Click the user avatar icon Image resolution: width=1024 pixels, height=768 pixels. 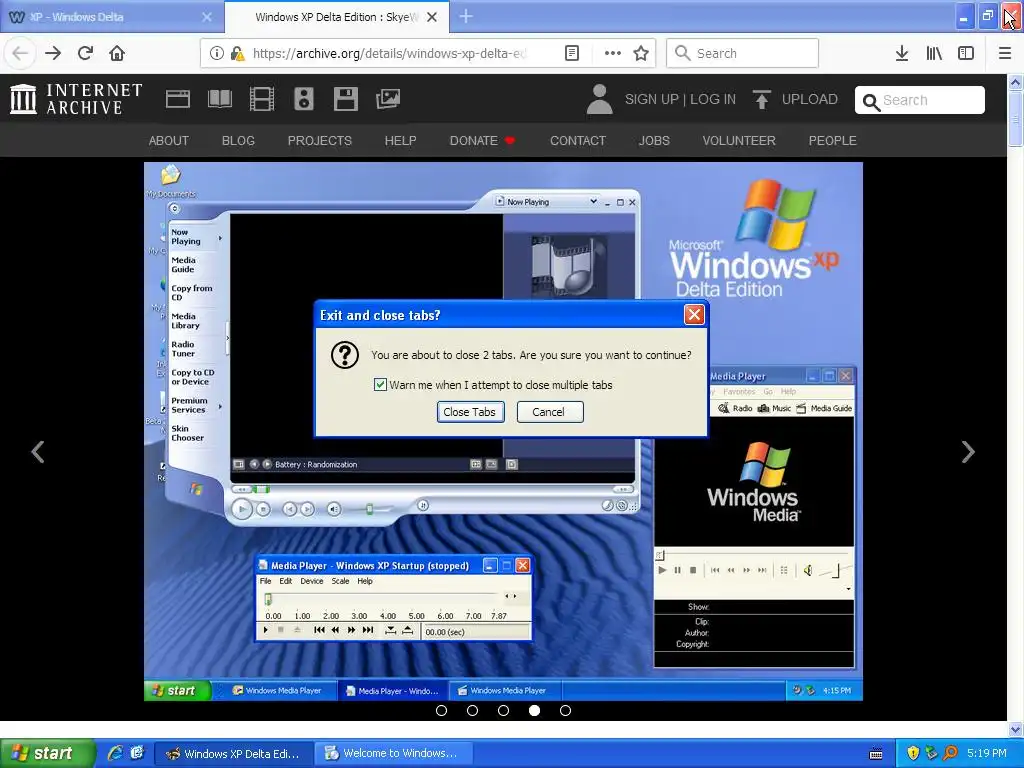pos(599,99)
